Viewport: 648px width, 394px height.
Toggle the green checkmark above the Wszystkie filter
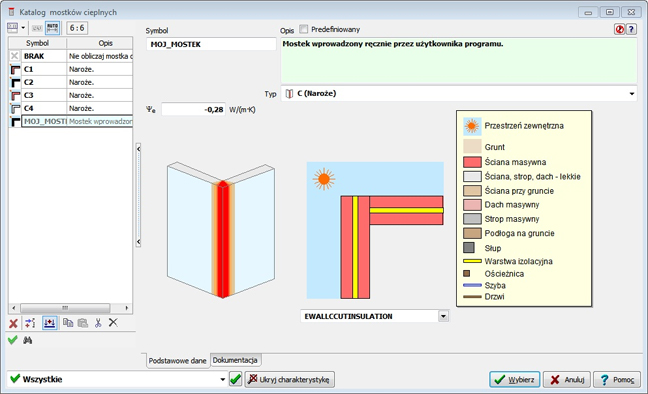click(13, 340)
